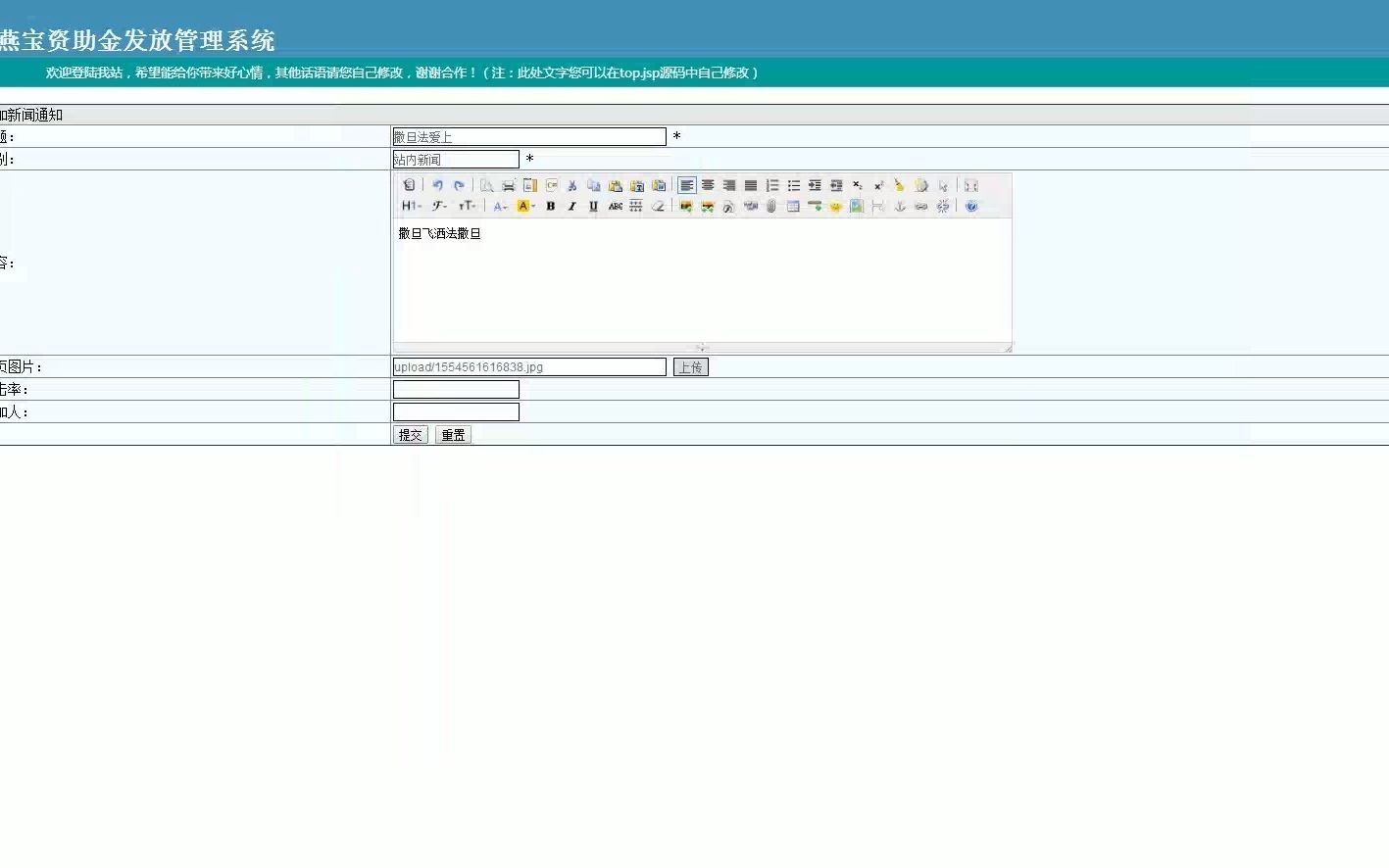Click the empty click-rate input field
The height and width of the screenshot is (868, 1389).
(x=456, y=389)
